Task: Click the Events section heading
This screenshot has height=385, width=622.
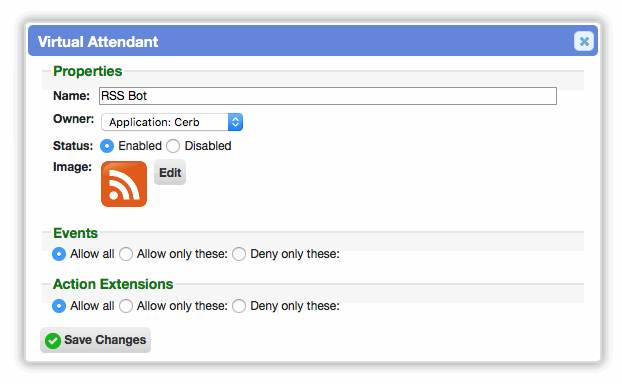Action: click(x=75, y=233)
